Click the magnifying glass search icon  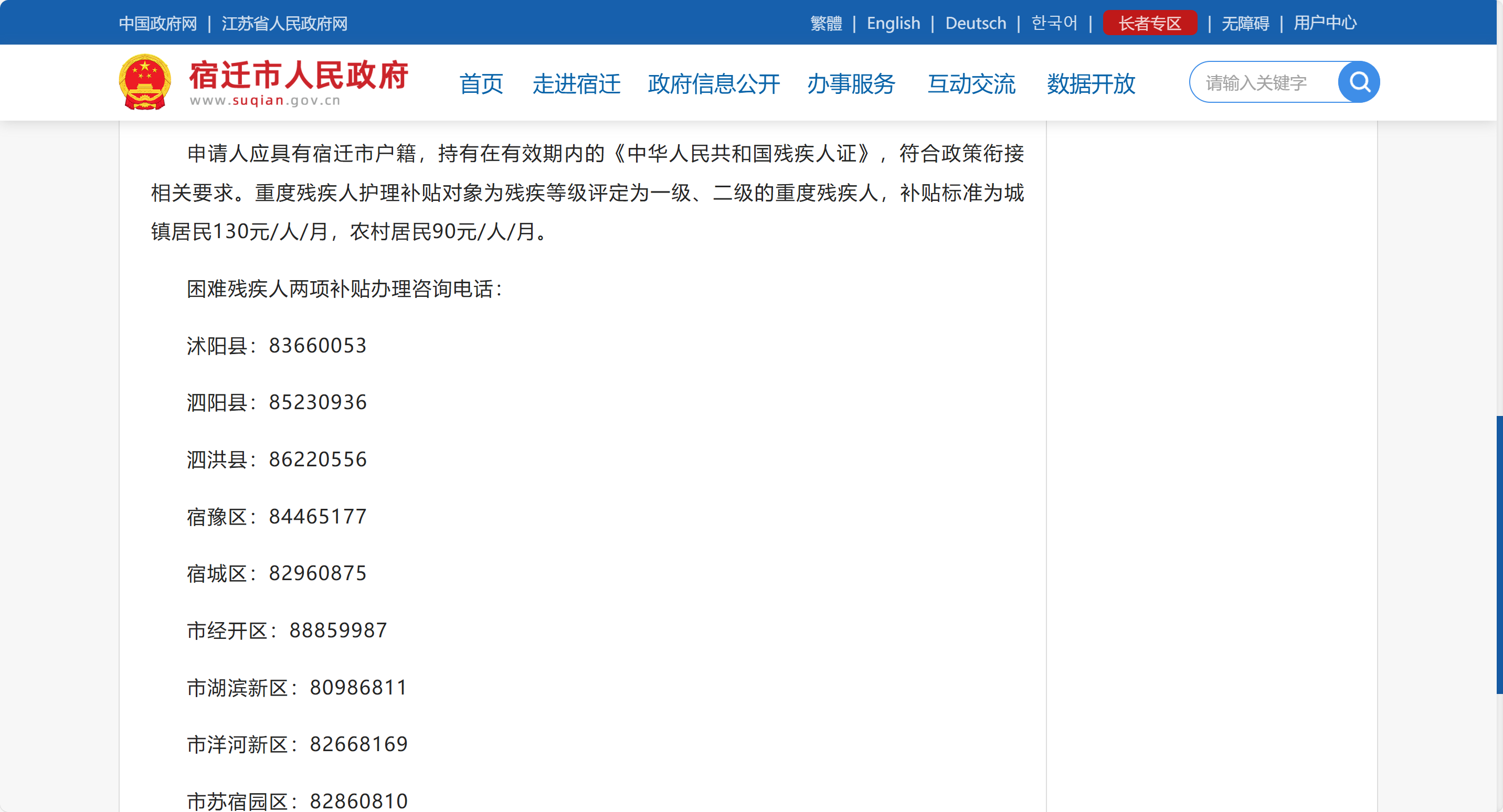tap(1358, 82)
